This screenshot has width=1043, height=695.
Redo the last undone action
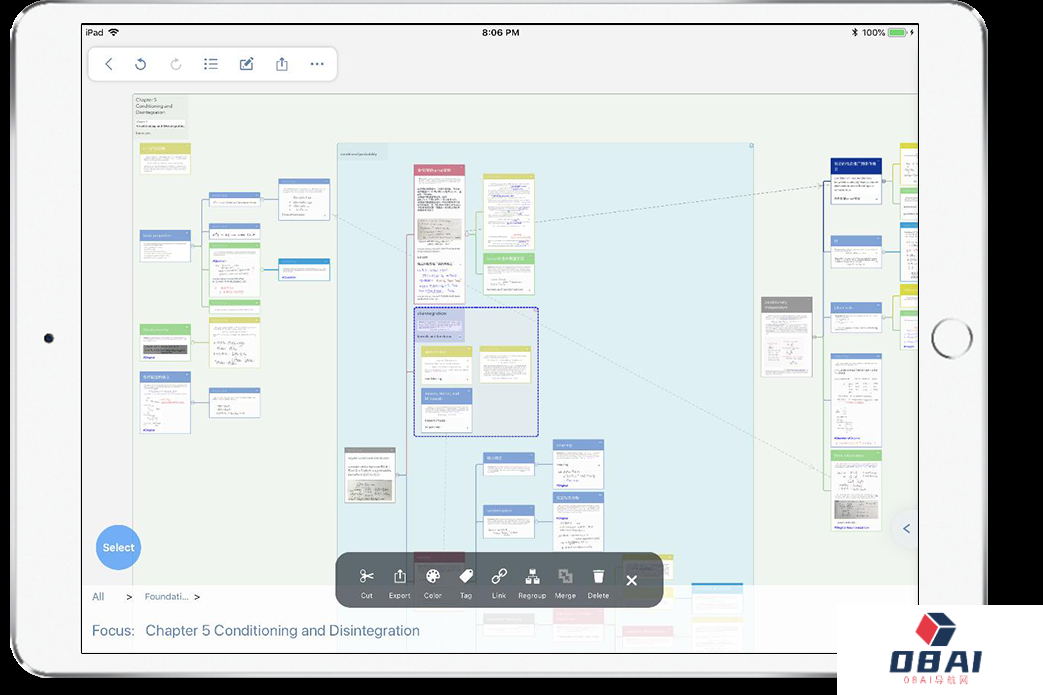coord(176,64)
